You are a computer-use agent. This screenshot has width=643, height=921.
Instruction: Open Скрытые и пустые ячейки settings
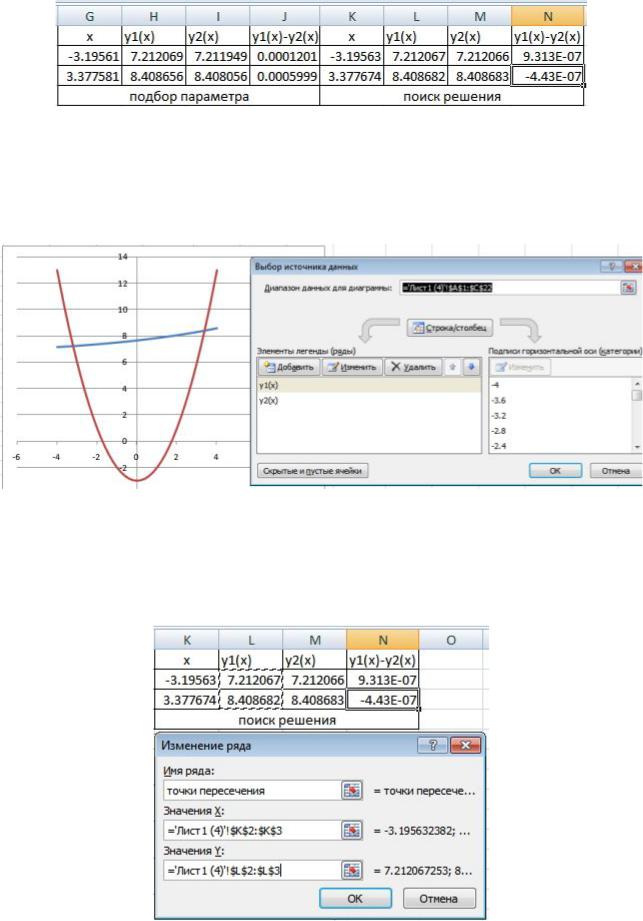coord(312,471)
